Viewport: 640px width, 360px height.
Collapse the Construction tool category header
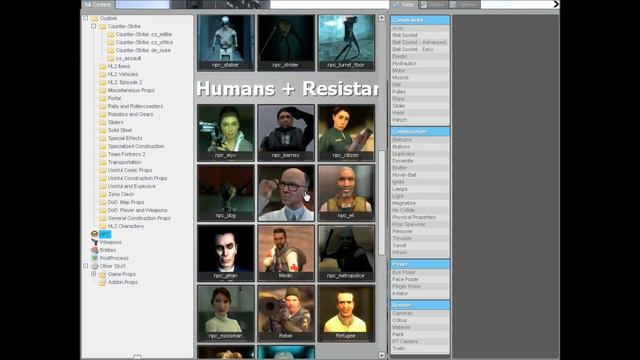pos(420,131)
